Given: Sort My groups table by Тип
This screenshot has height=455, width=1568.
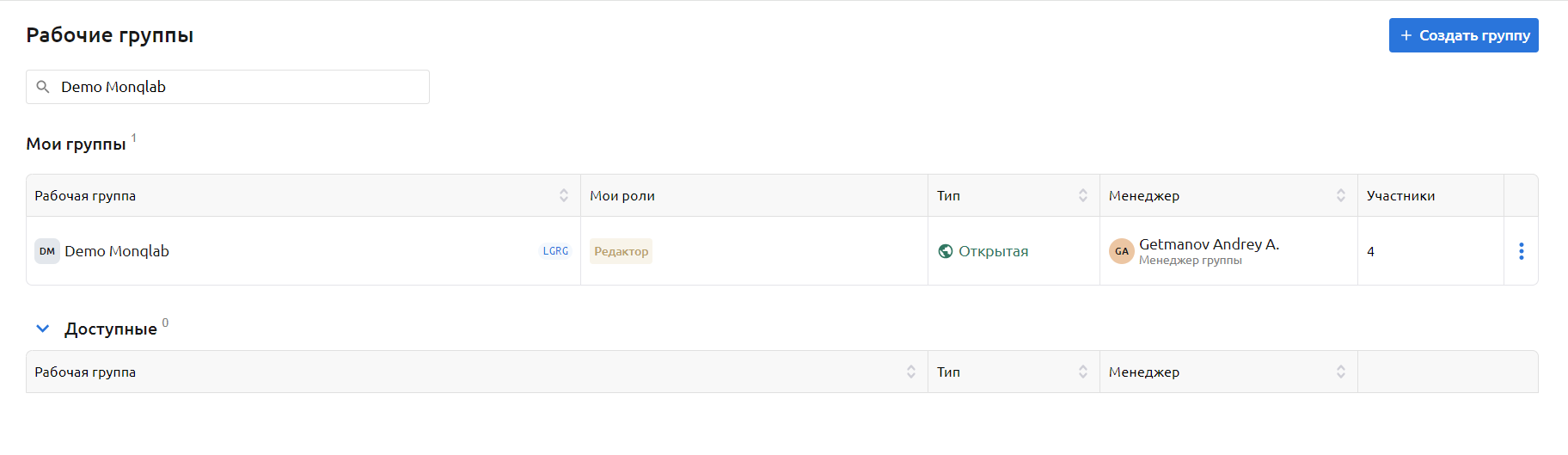Looking at the screenshot, I should click(1083, 195).
